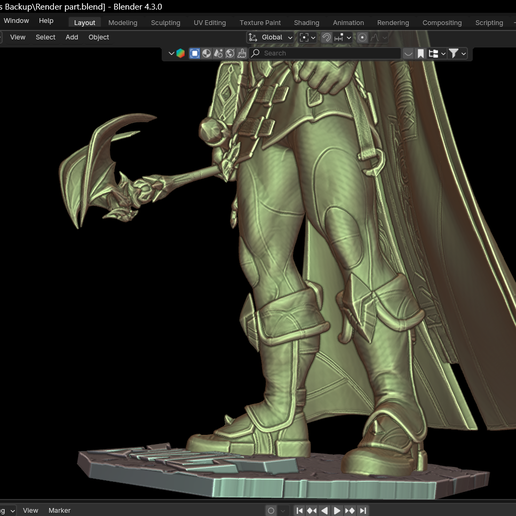This screenshot has width=516, height=516.
Task: Toggle proportional editing circle button
Action: coord(362,38)
